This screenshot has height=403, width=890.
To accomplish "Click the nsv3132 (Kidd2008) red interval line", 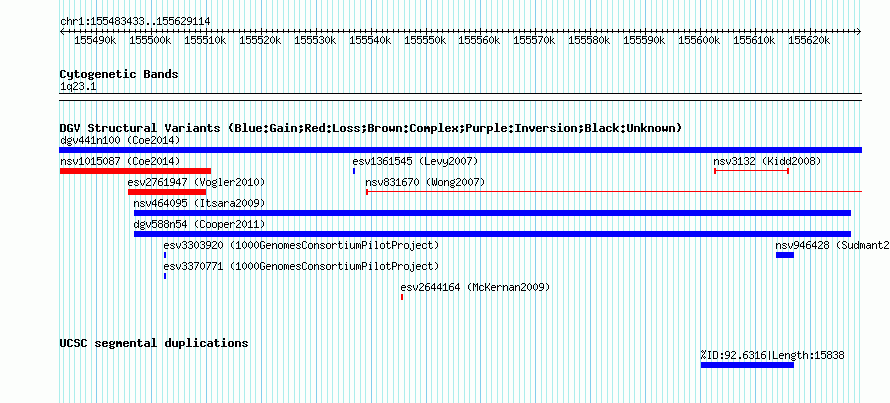I will tap(752, 171).
